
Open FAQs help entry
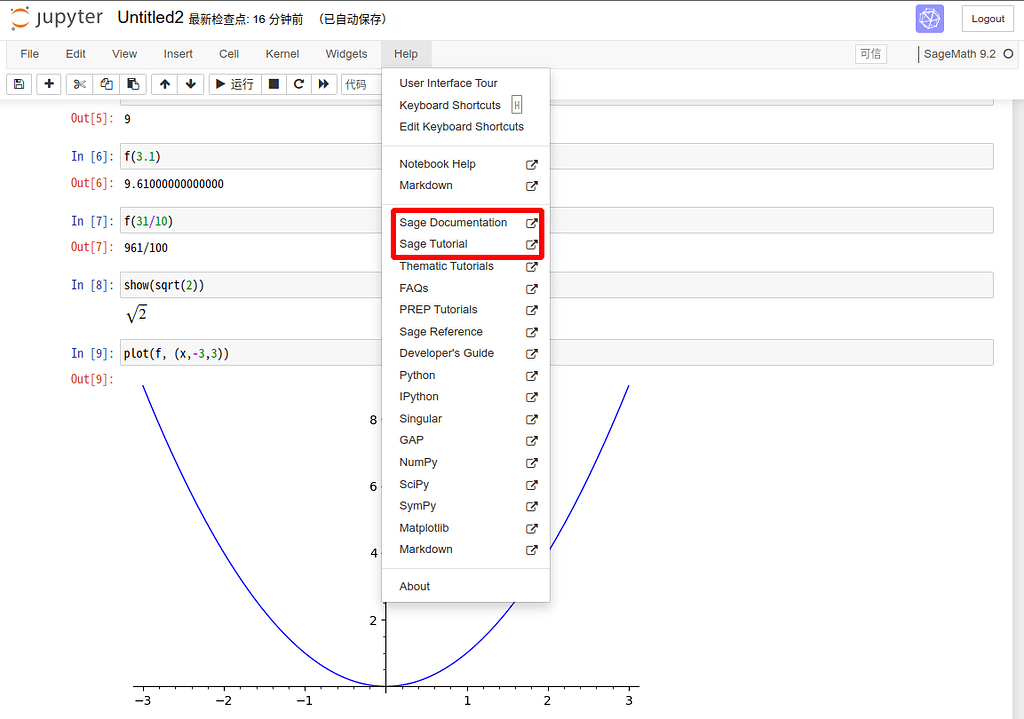coord(466,288)
